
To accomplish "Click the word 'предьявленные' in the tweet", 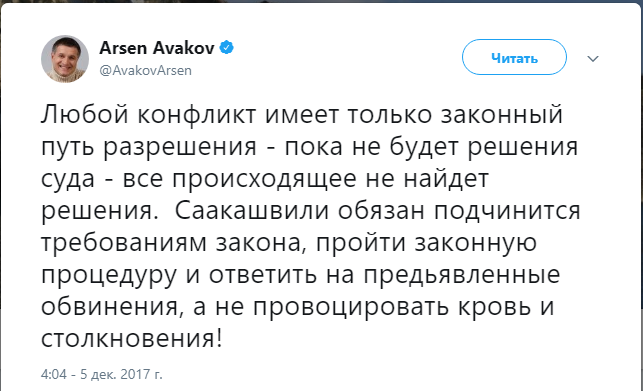I will [x=462, y=276].
